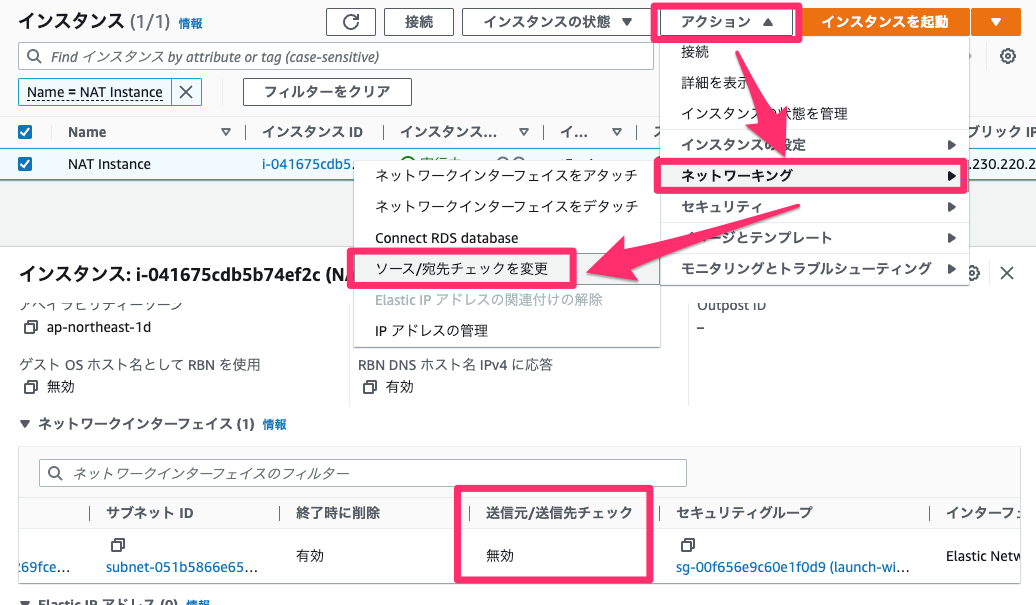Expand the セキュリティ submenu
1036x605 pixels.
coord(814,207)
